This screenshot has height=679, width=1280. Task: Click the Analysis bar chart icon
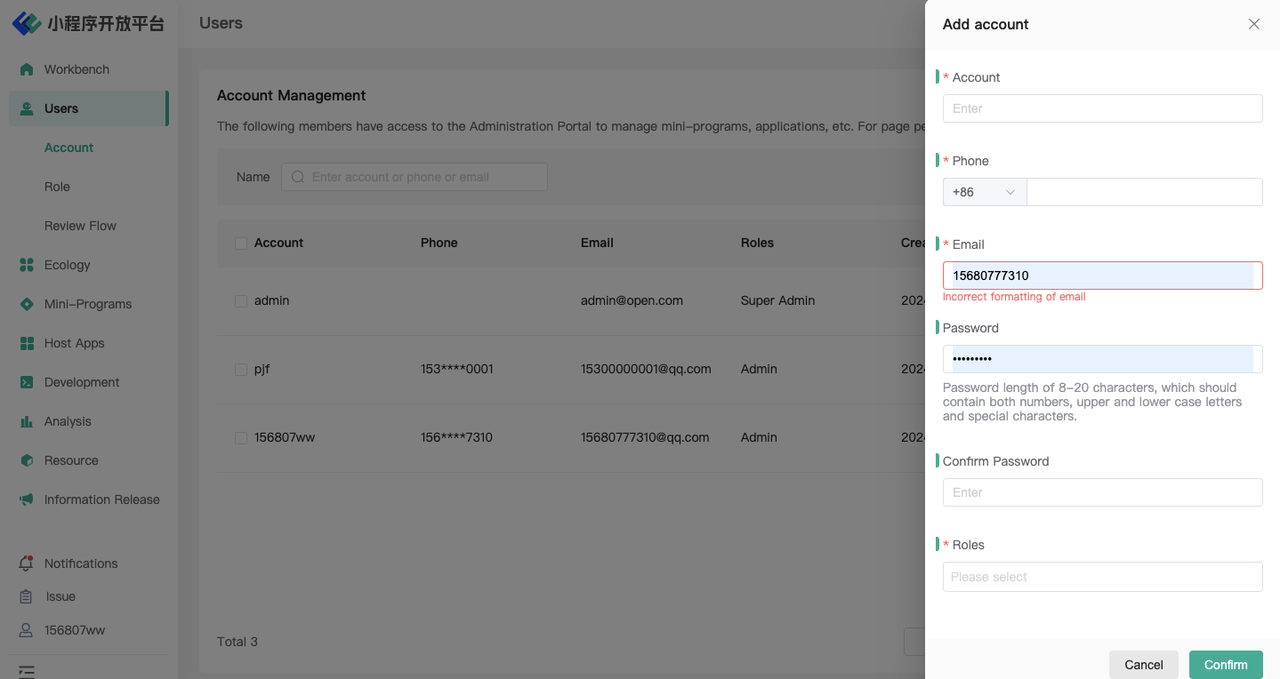pyautogui.click(x=27, y=422)
